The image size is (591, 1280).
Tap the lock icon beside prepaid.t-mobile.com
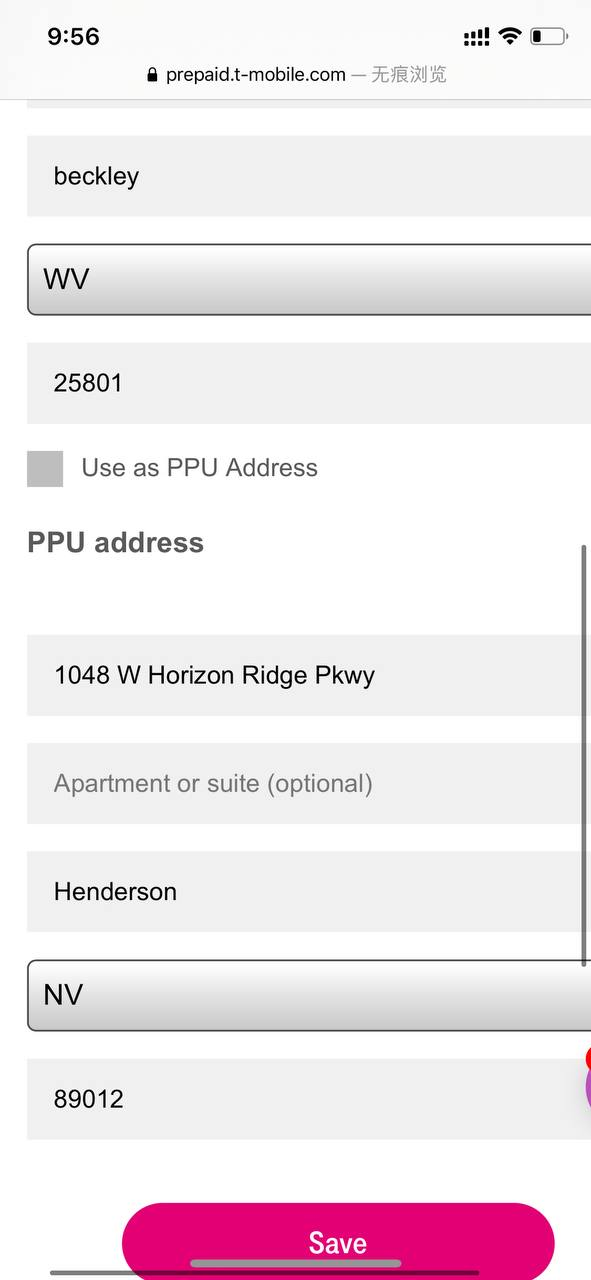152,75
